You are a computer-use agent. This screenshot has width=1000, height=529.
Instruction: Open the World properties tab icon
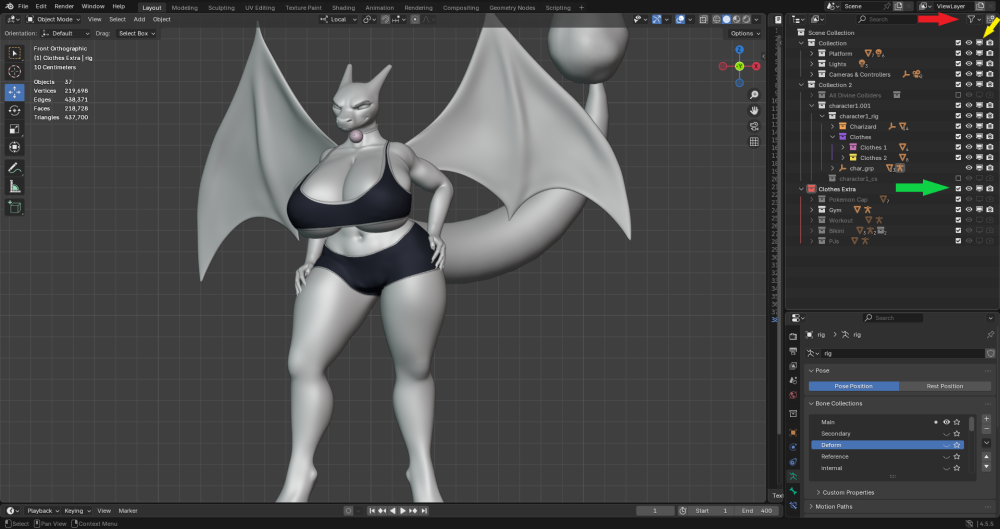pos(793,395)
